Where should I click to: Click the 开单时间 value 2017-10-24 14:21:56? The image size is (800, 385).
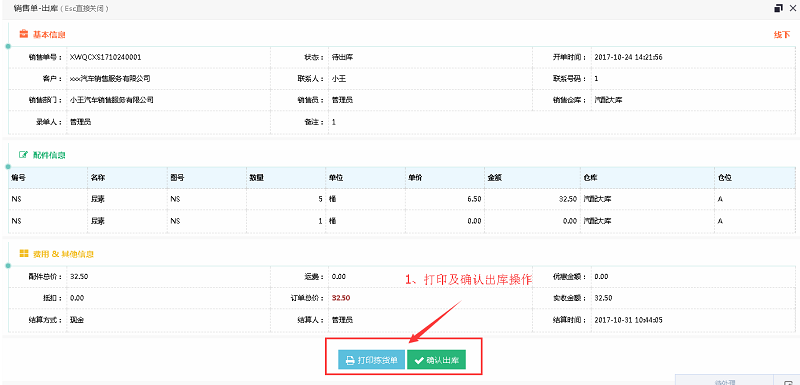pos(629,57)
